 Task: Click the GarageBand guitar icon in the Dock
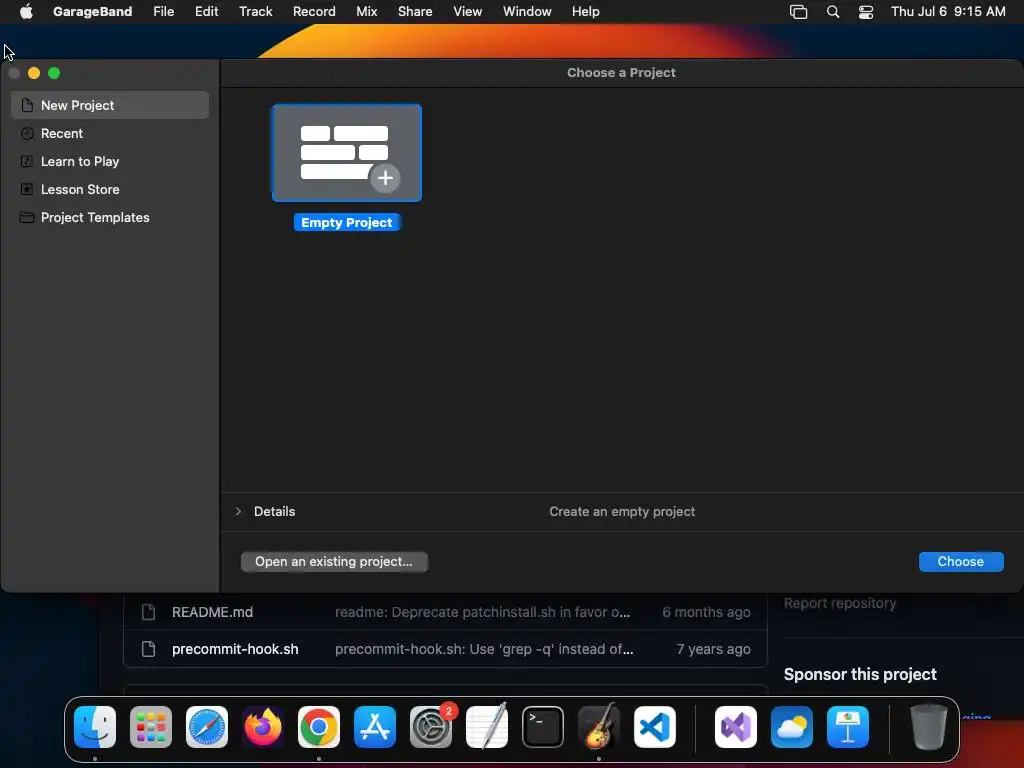coord(599,727)
